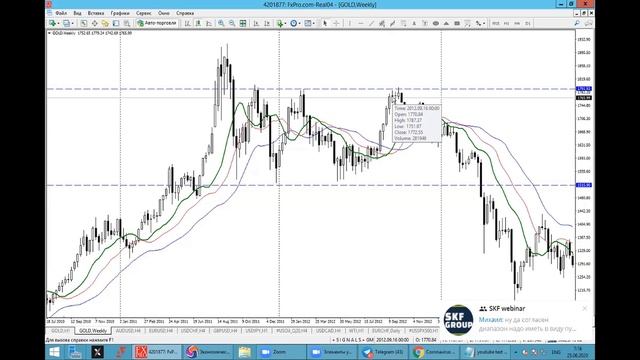This screenshot has height=360, width=640.
Task: Select the Crosshair tool
Action: point(336,23)
